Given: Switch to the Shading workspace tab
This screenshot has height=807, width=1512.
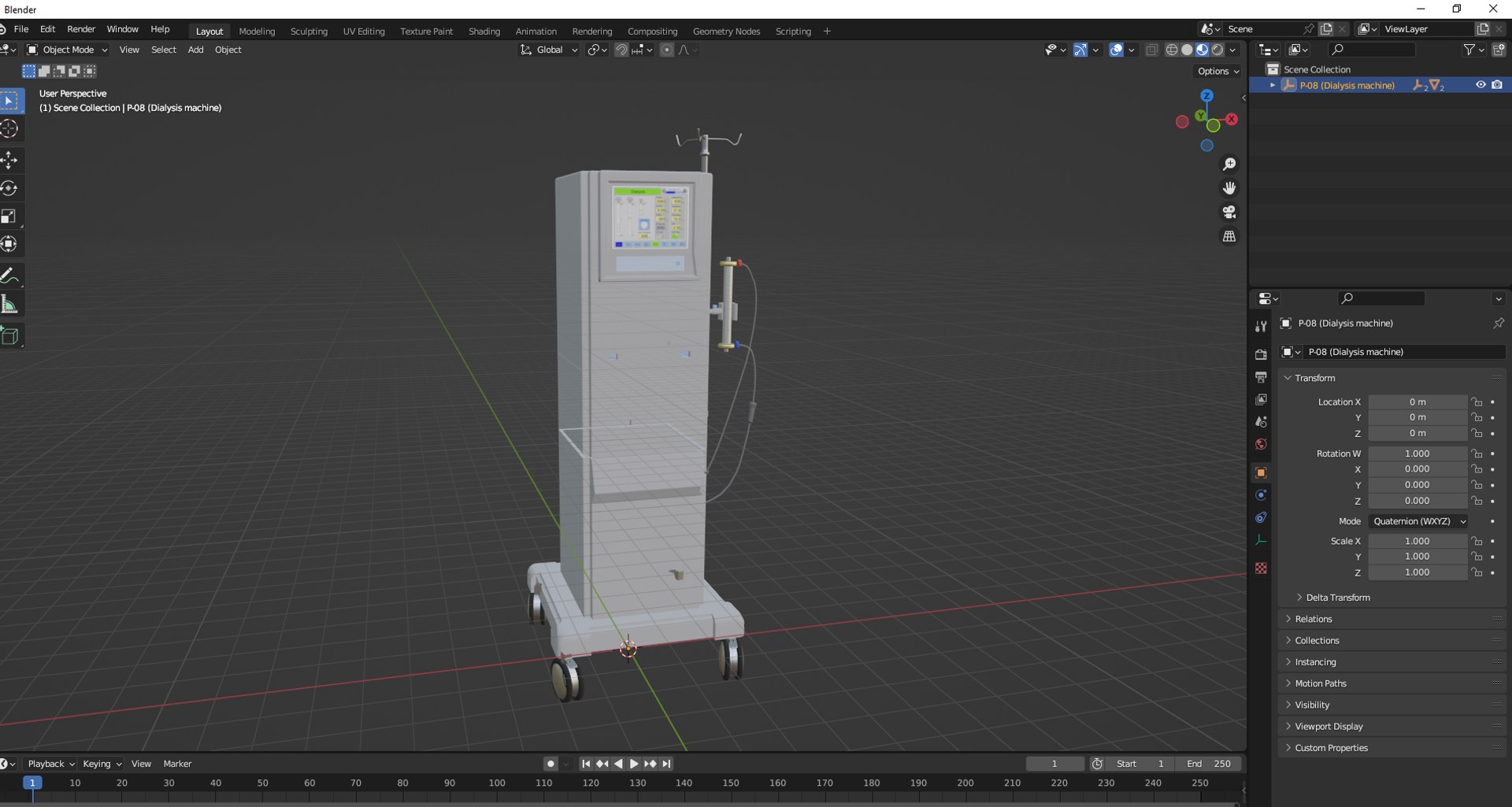Looking at the screenshot, I should coord(484,31).
